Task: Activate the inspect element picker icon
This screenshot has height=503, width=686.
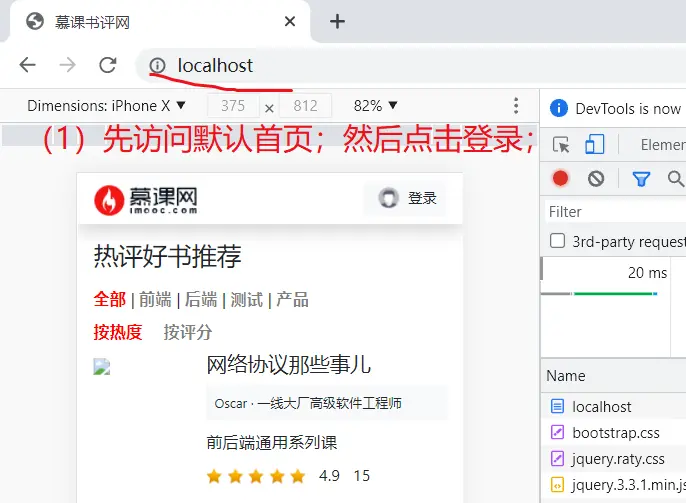Action: [x=561, y=145]
